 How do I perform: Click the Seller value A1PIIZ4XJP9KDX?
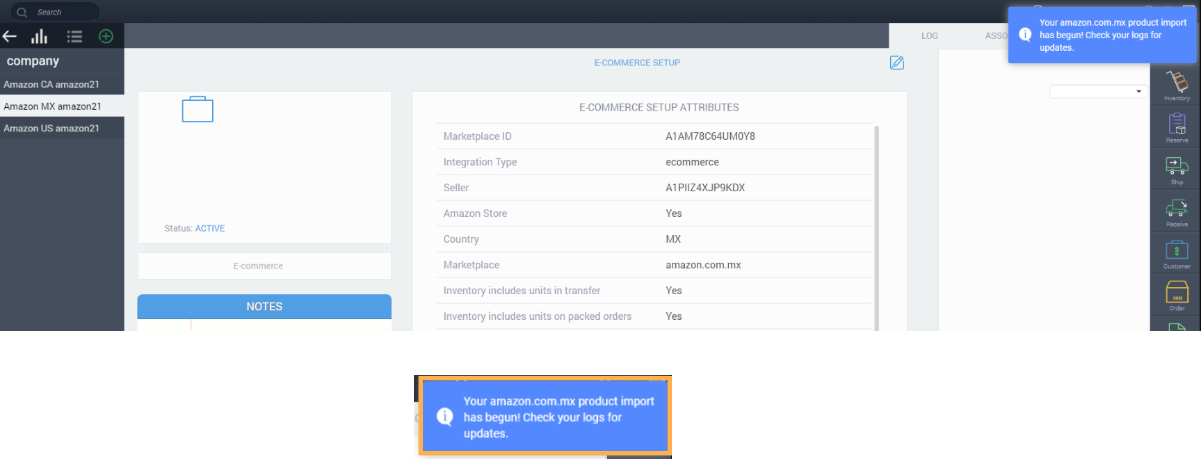[705, 187]
